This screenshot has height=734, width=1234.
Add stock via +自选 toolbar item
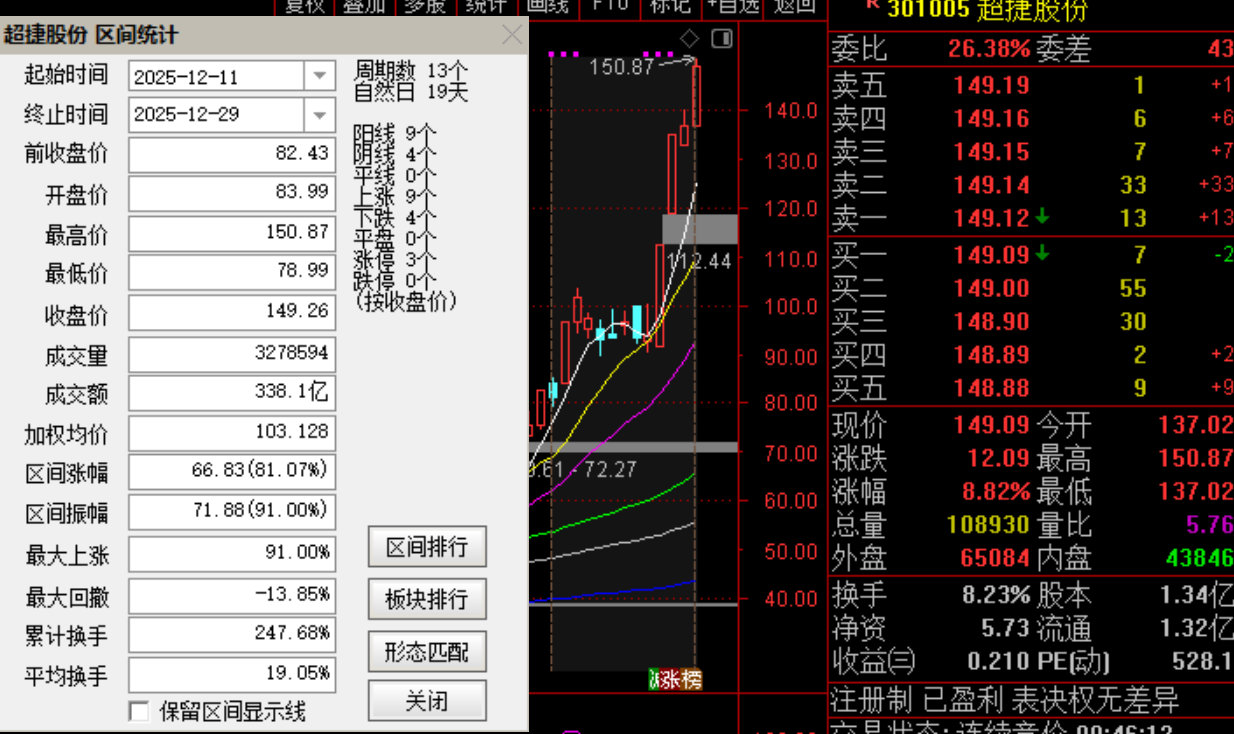(733, 5)
